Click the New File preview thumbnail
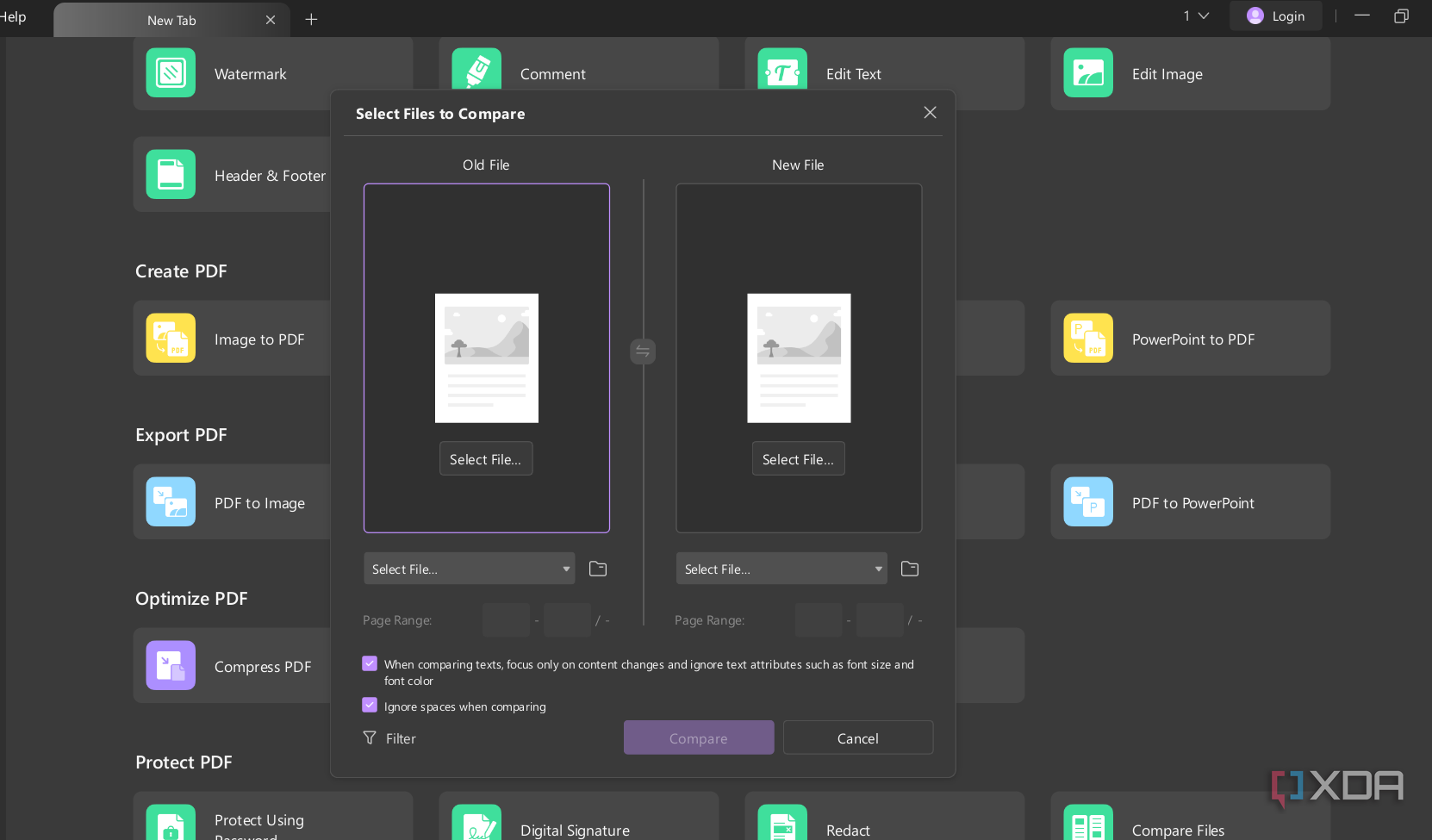The width and height of the screenshot is (1432, 840). click(x=799, y=358)
